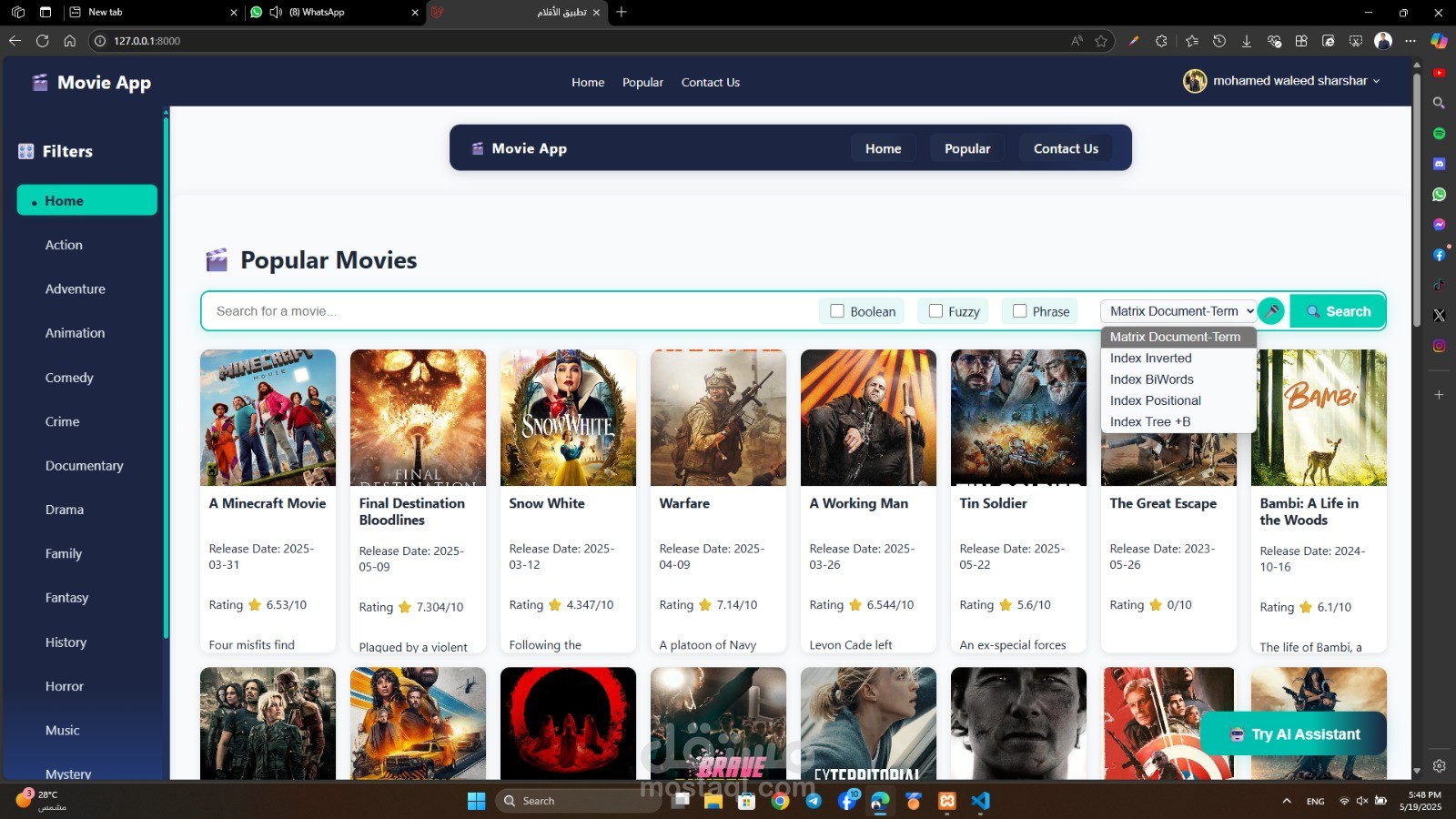Open YouTube in the Edge sidebar
The height and width of the screenshot is (819, 1456).
point(1439,73)
